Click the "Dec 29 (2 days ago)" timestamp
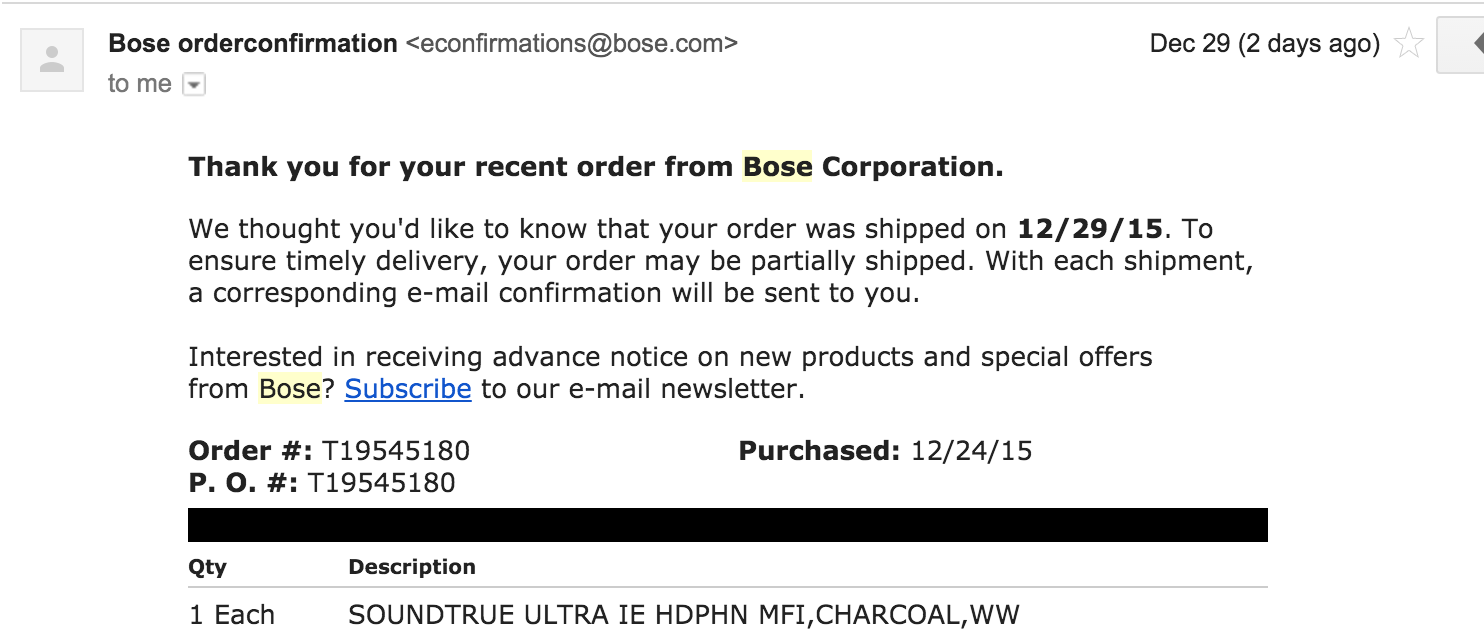The height and width of the screenshot is (640, 1484). (x=1265, y=44)
